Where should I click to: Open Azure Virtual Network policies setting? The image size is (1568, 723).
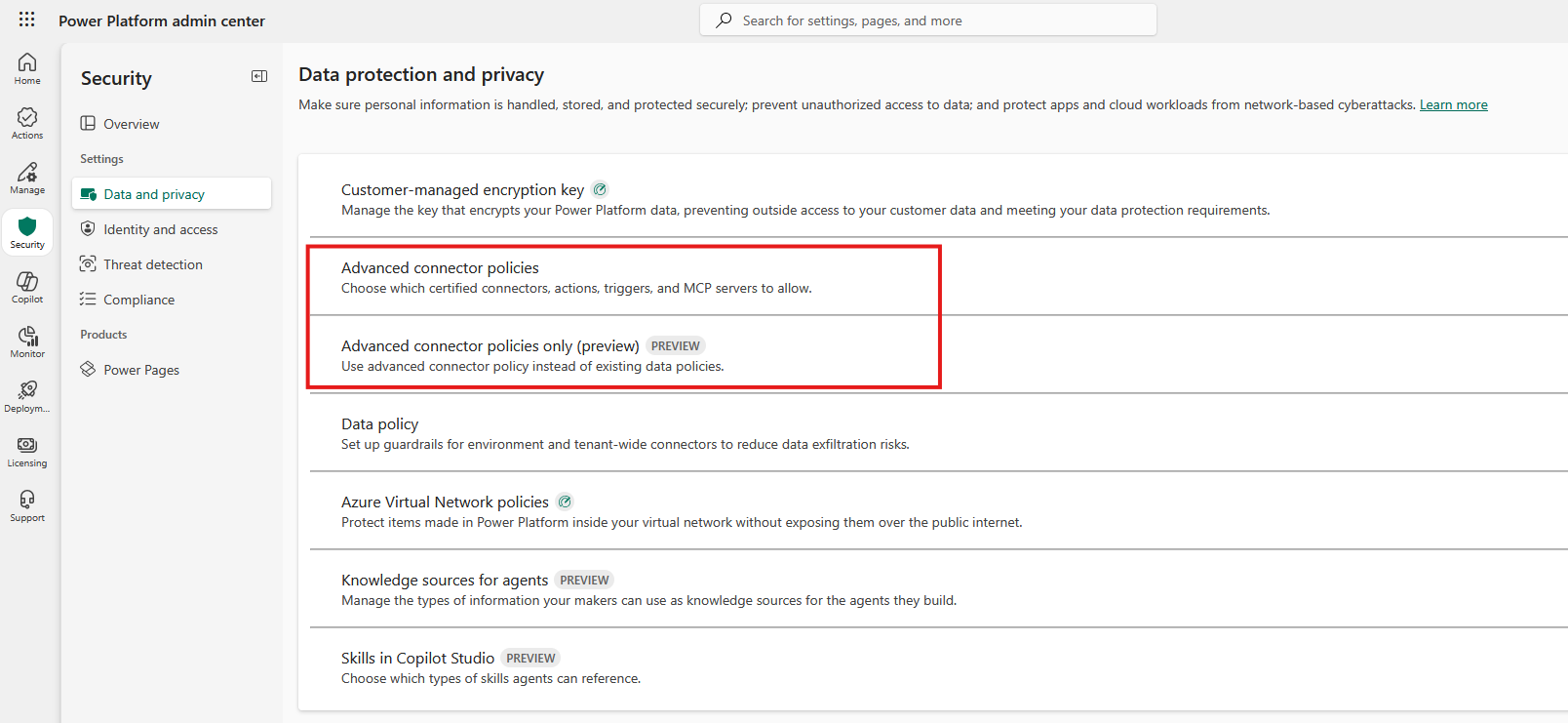pos(445,502)
